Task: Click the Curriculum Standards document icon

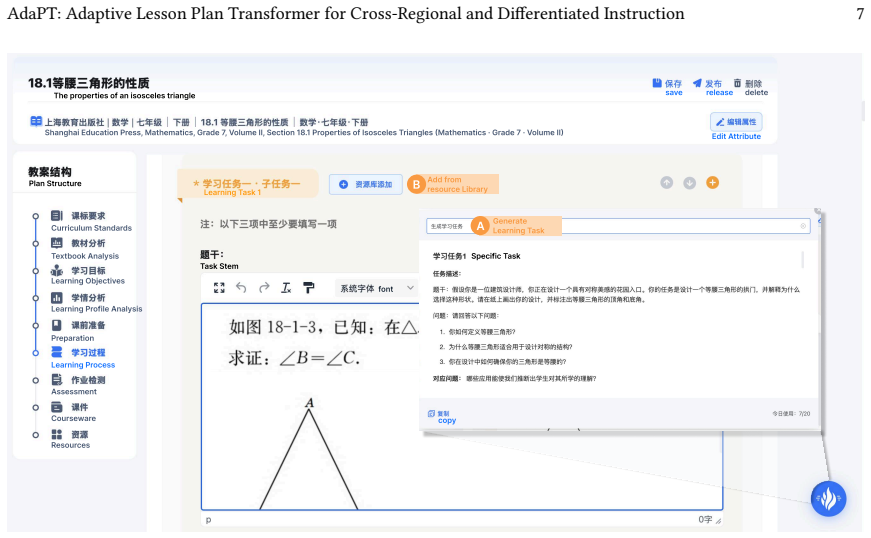Action: (x=57, y=215)
